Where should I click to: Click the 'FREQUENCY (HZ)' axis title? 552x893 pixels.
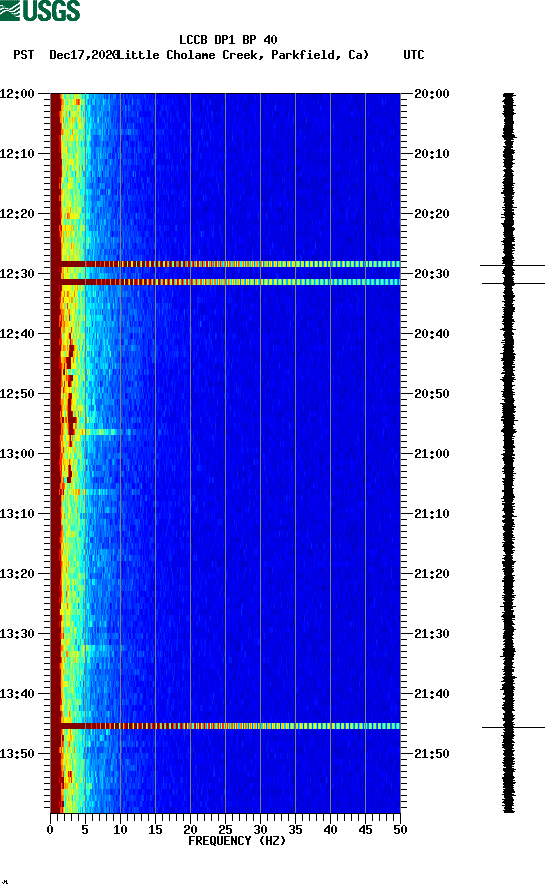coord(237,841)
